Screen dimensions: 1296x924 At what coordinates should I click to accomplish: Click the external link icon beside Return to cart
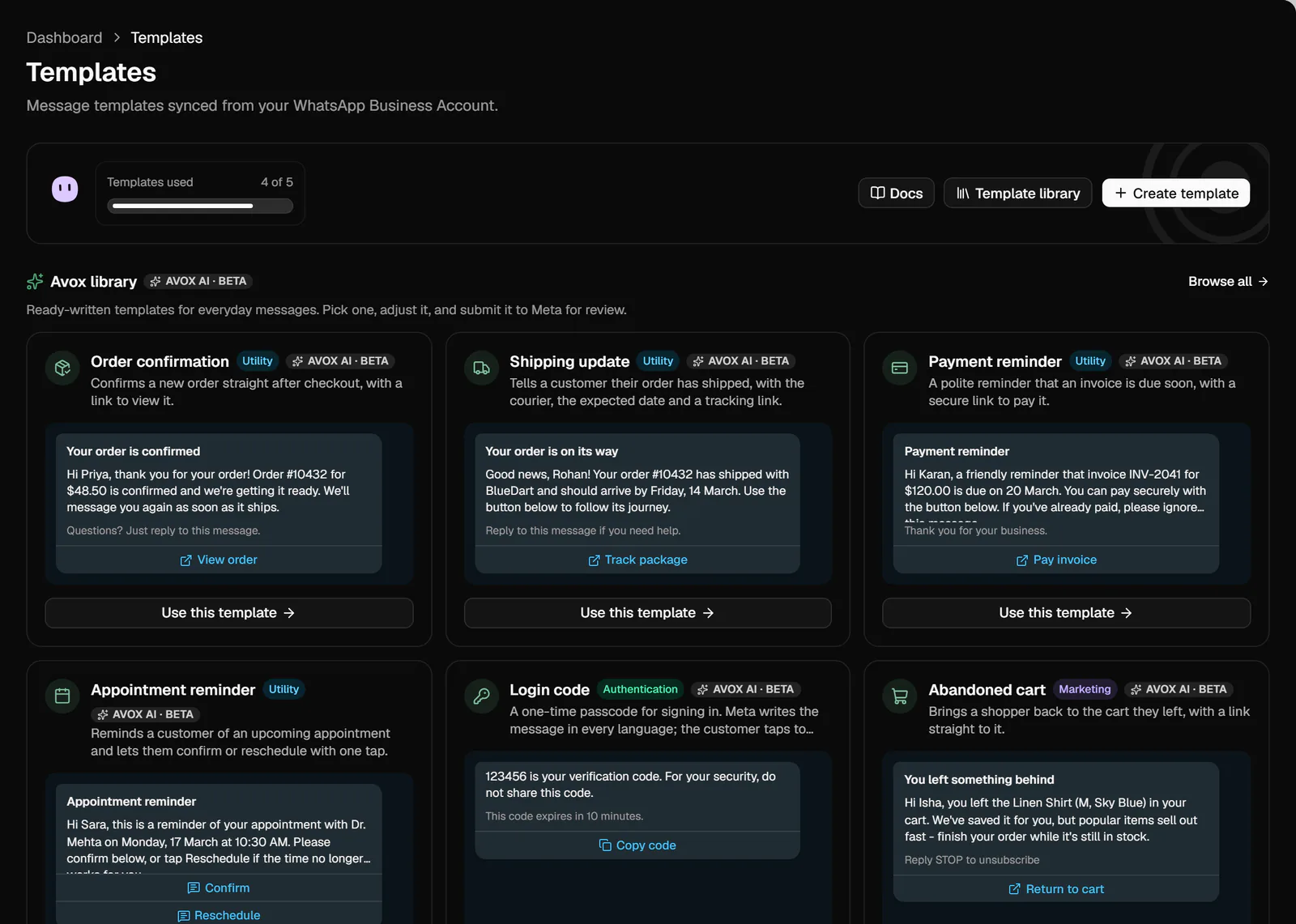(x=1014, y=889)
